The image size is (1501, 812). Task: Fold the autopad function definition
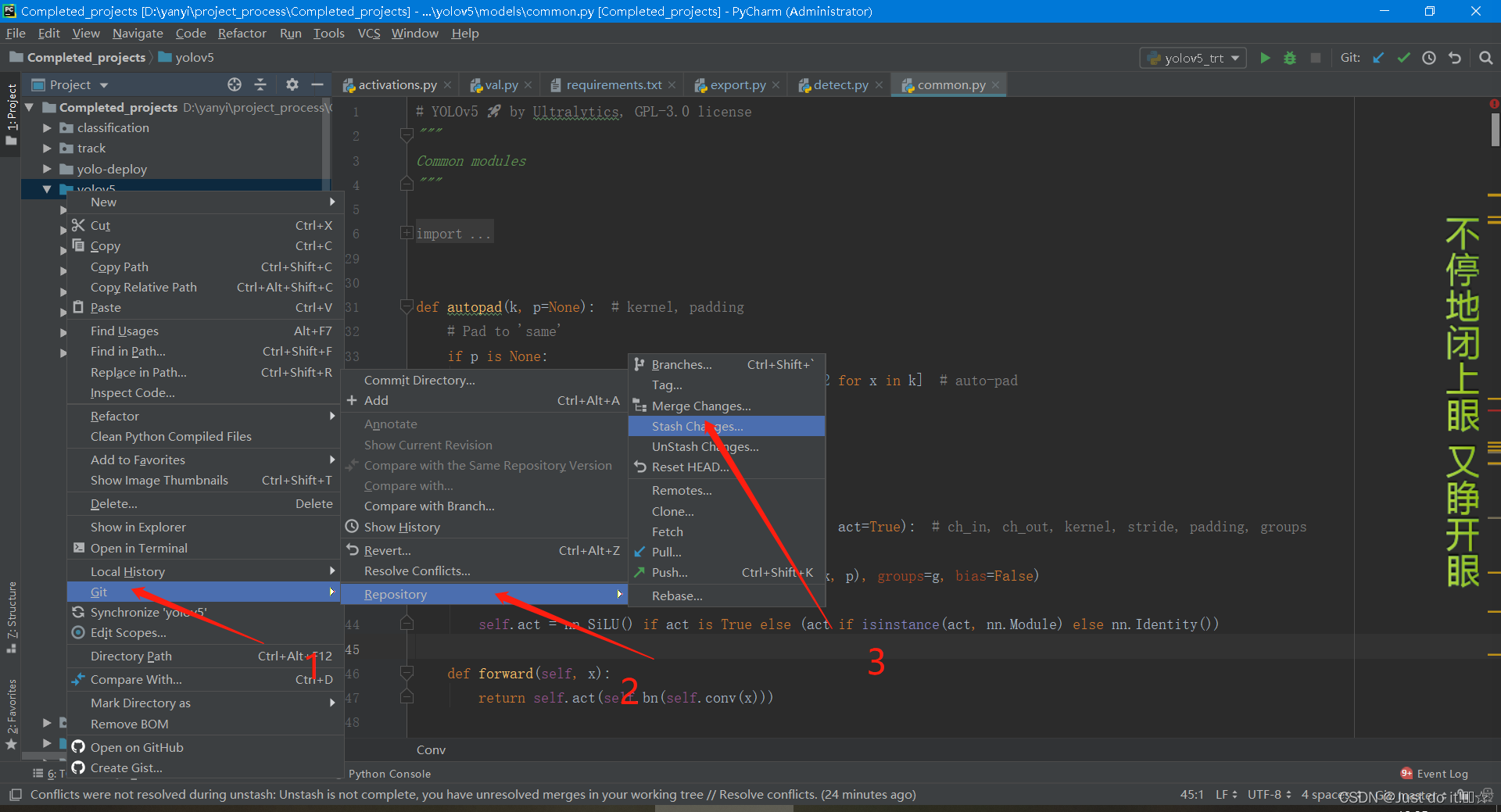(407, 306)
